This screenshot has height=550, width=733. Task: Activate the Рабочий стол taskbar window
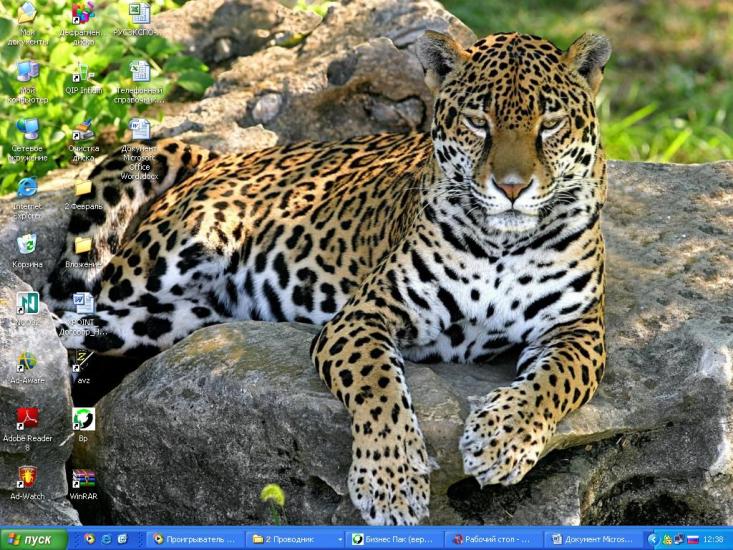[492, 539]
